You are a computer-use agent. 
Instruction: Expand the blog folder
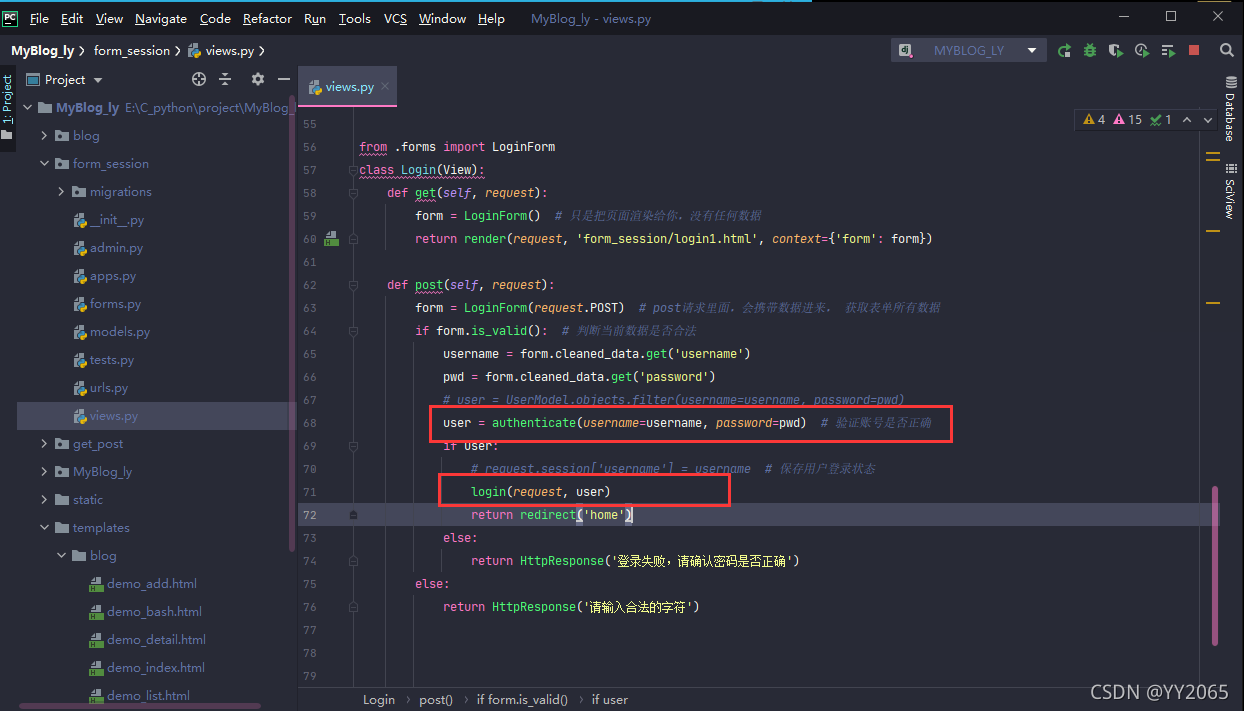44,135
